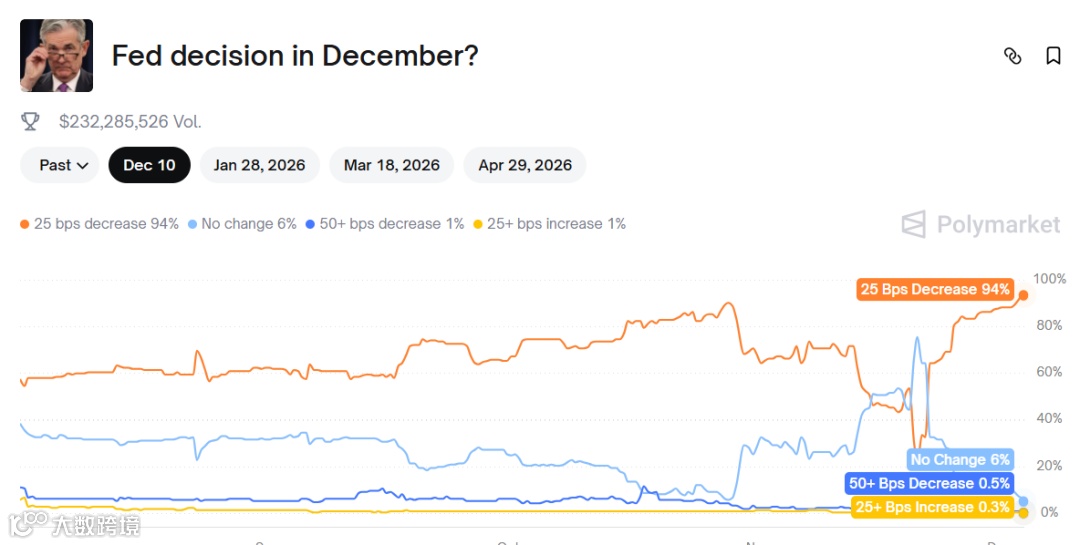Switch to the Jan 28, 2026 tab

pyautogui.click(x=260, y=165)
